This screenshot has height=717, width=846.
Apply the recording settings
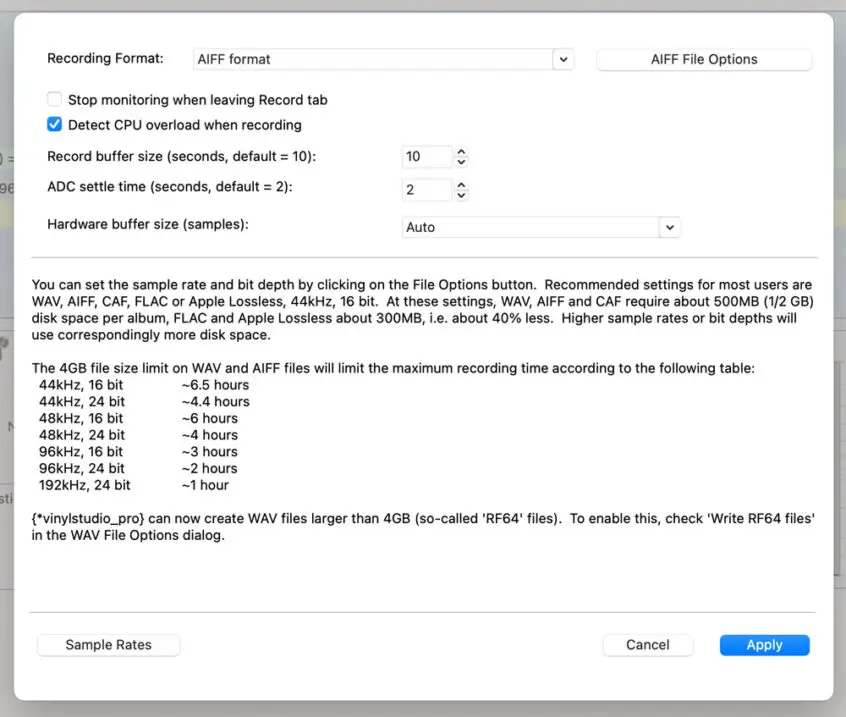(x=764, y=645)
